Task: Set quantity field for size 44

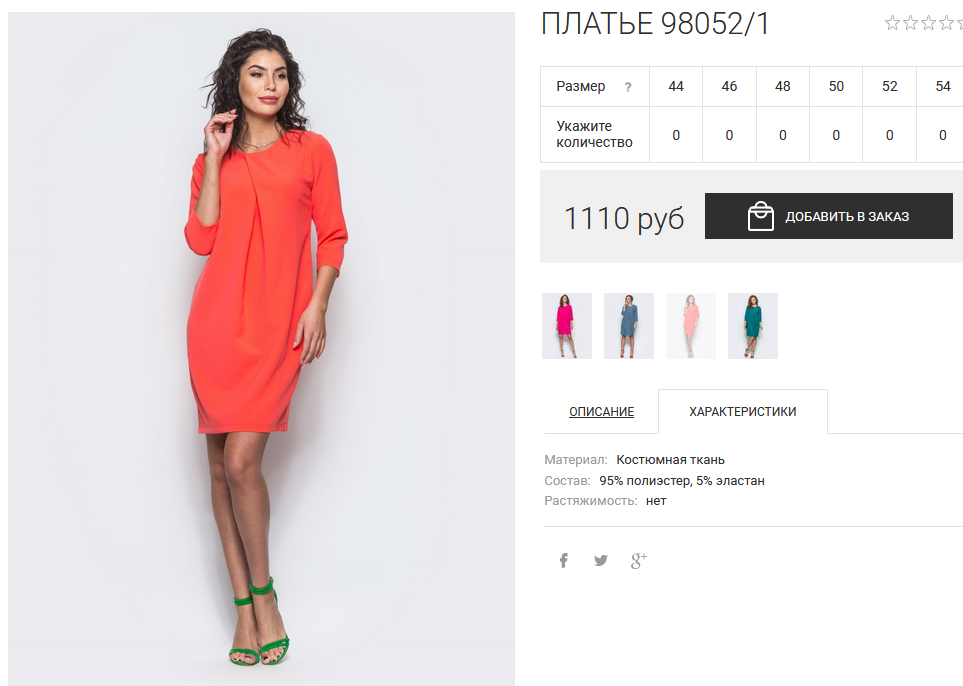Action: point(676,135)
